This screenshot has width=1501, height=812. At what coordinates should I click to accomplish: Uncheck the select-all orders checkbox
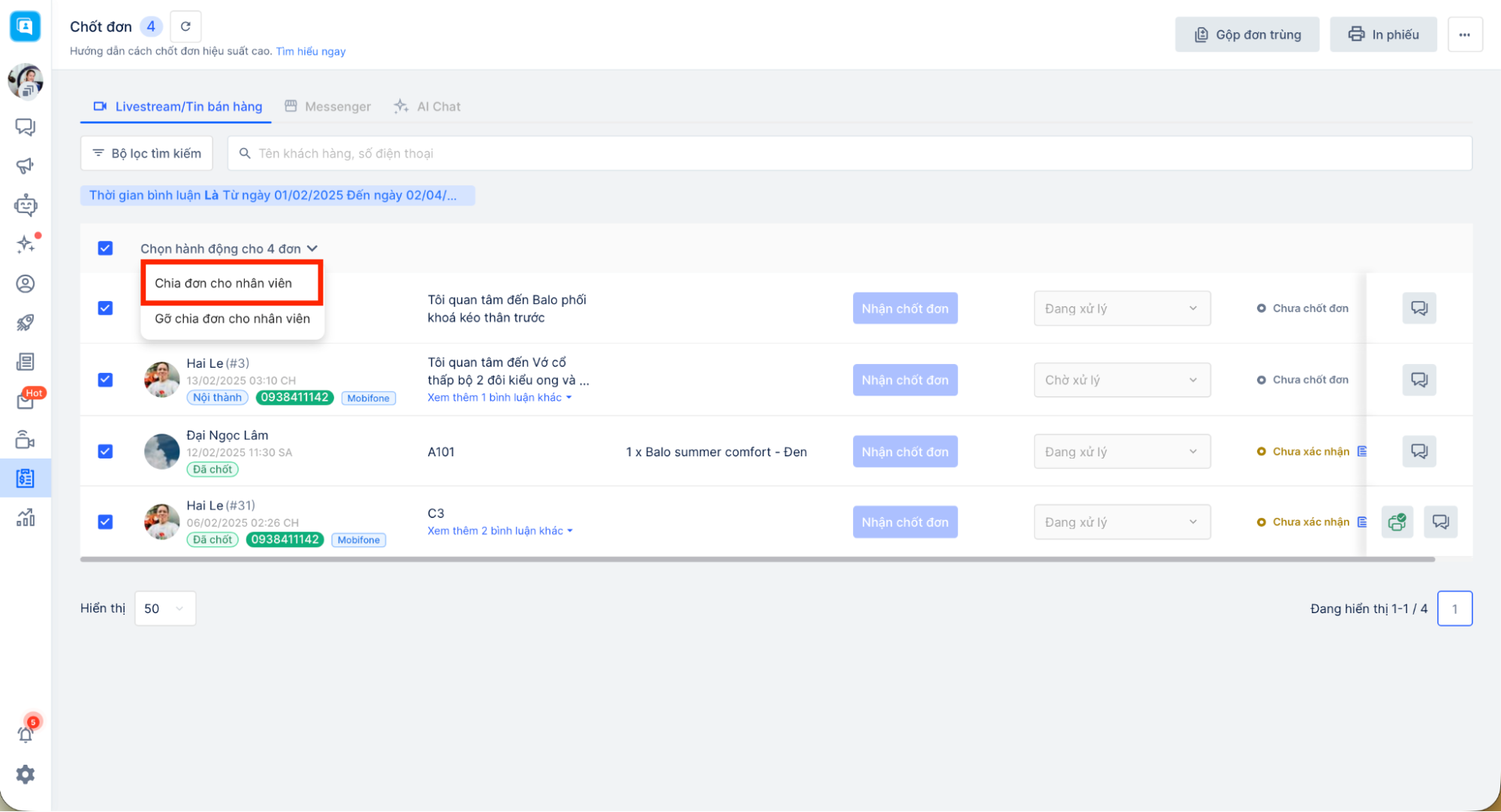[105, 248]
